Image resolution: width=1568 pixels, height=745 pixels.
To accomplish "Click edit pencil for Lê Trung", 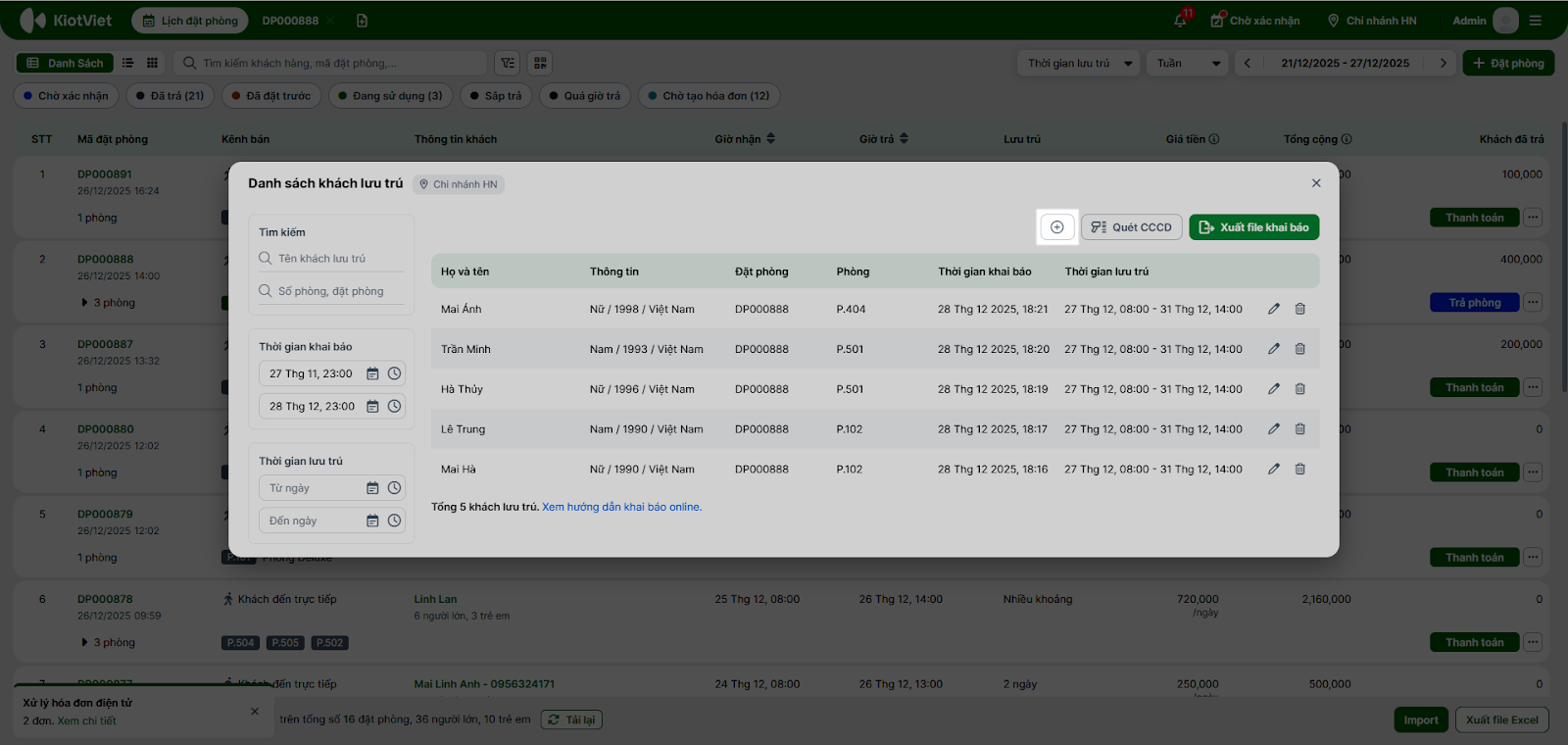I will point(1273,429).
